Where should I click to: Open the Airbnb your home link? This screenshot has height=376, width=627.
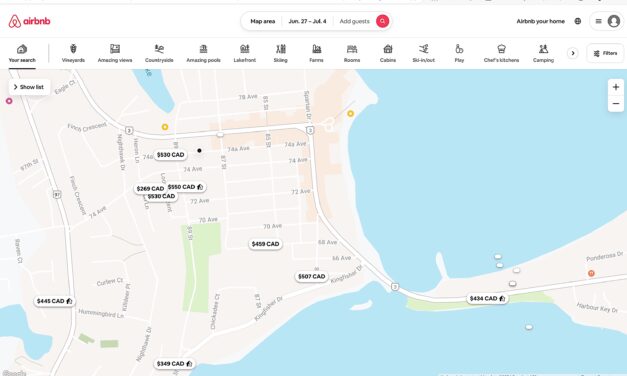click(x=541, y=21)
